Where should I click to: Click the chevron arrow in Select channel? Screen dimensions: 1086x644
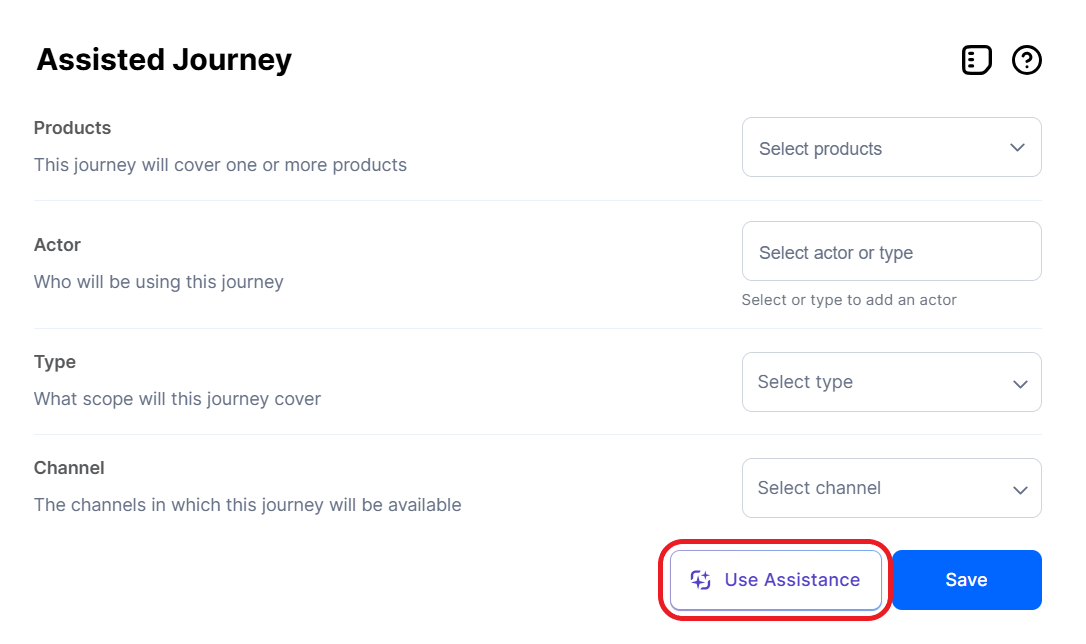click(1020, 489)
